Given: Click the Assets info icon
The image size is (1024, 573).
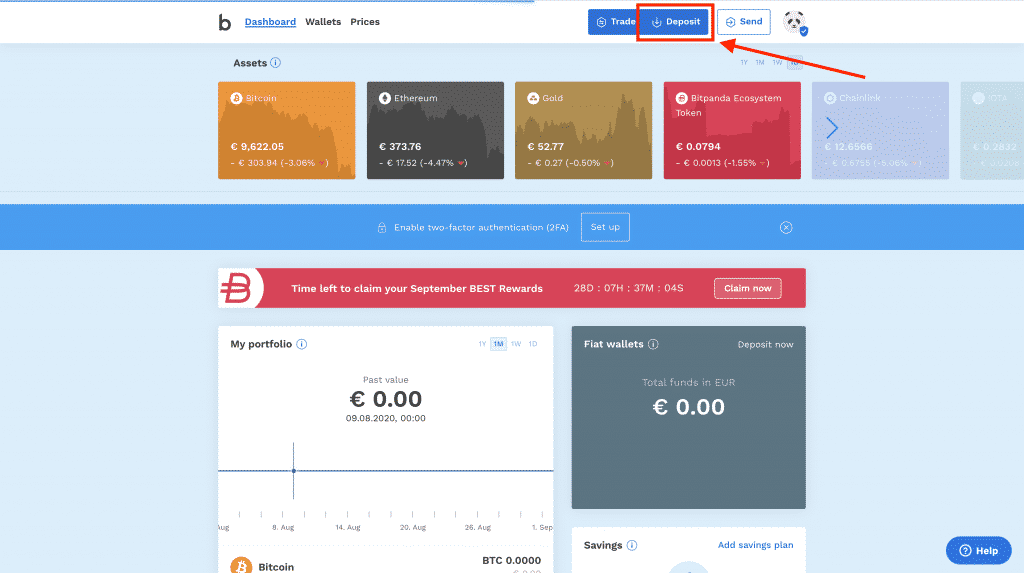Looking at the screenshot, I should pyautogui.click(x=275, y=63).
